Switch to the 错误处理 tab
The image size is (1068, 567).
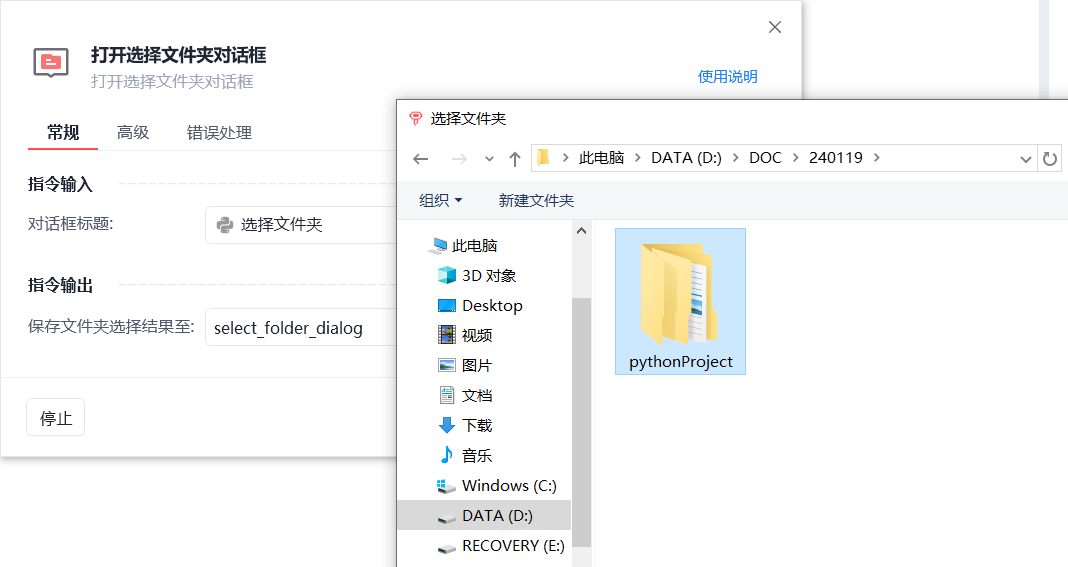pyautogui.click(x=219, y=132)
